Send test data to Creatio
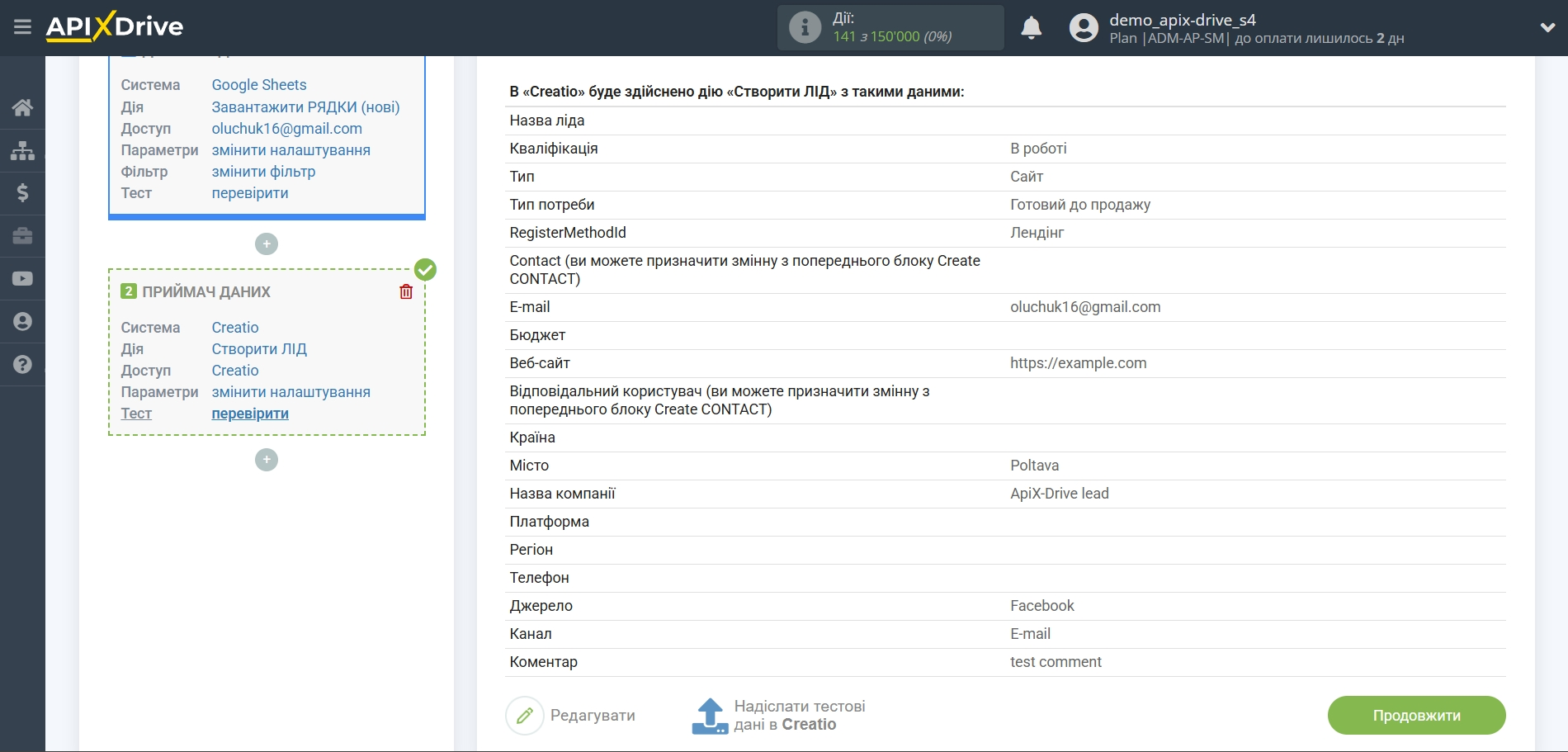This screenshot has height=752, width=1568. pos(779,716)
